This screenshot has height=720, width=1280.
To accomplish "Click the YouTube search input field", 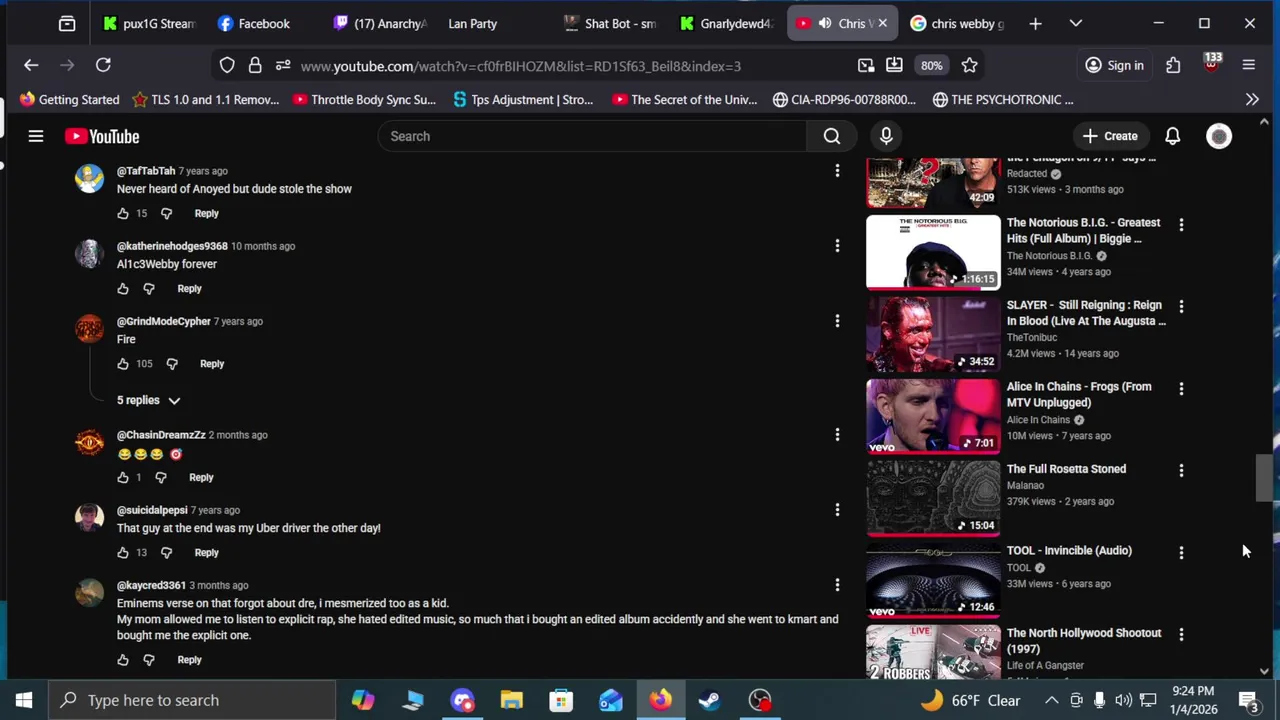I will click(594, 136).
